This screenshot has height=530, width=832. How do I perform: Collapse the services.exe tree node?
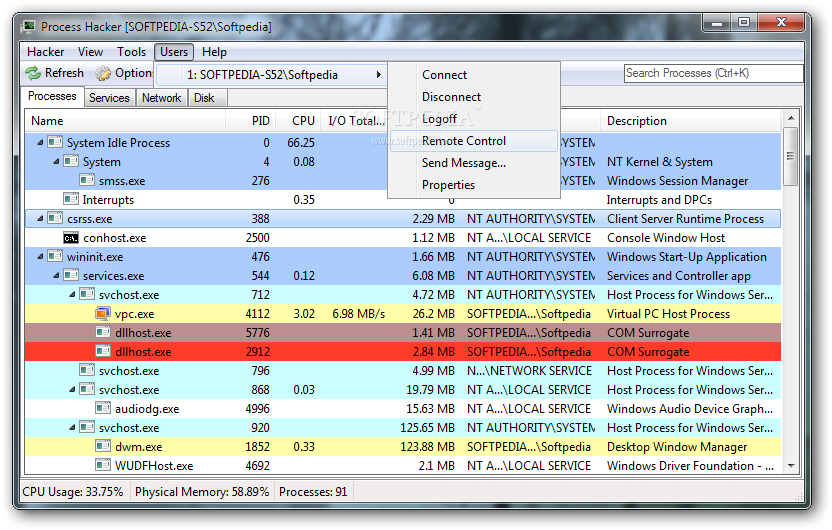[56, 276]
